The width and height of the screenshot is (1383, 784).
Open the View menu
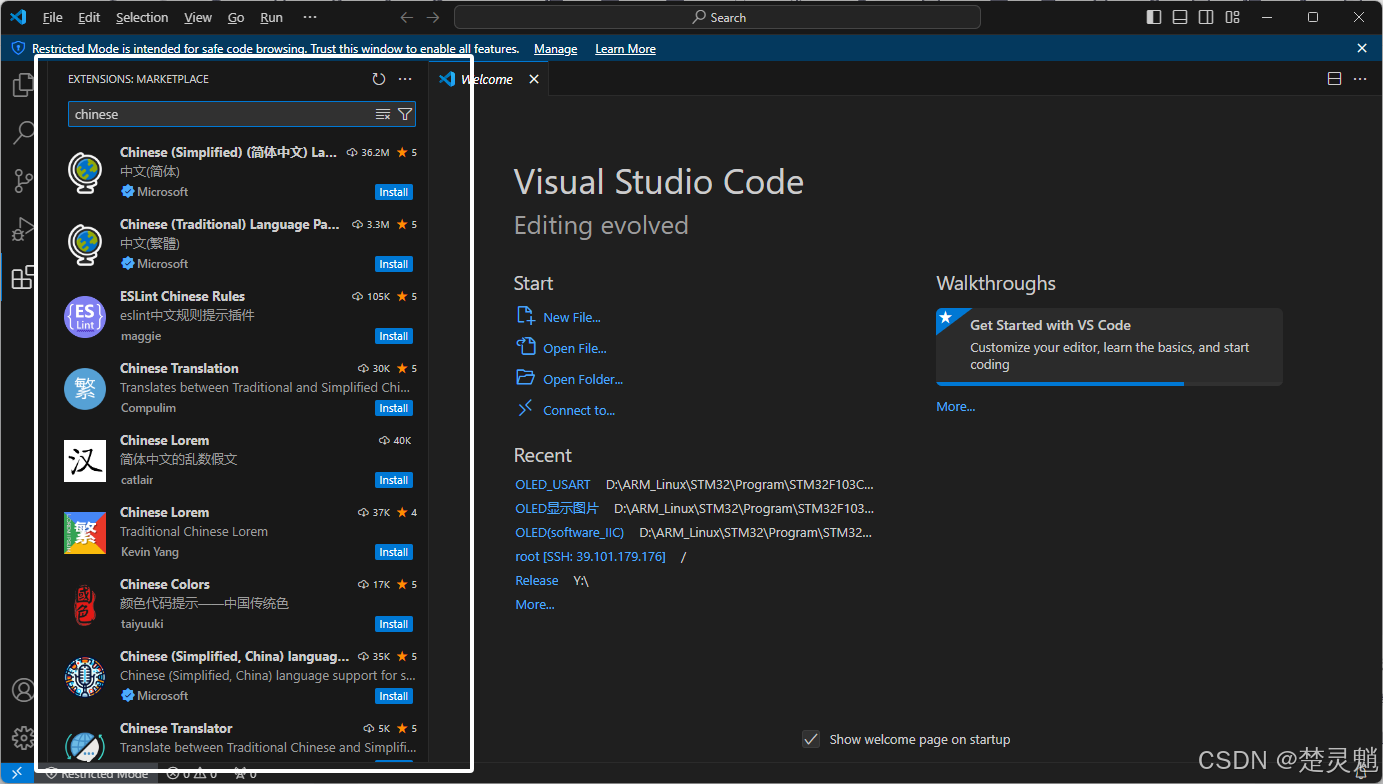click(198, 17)
